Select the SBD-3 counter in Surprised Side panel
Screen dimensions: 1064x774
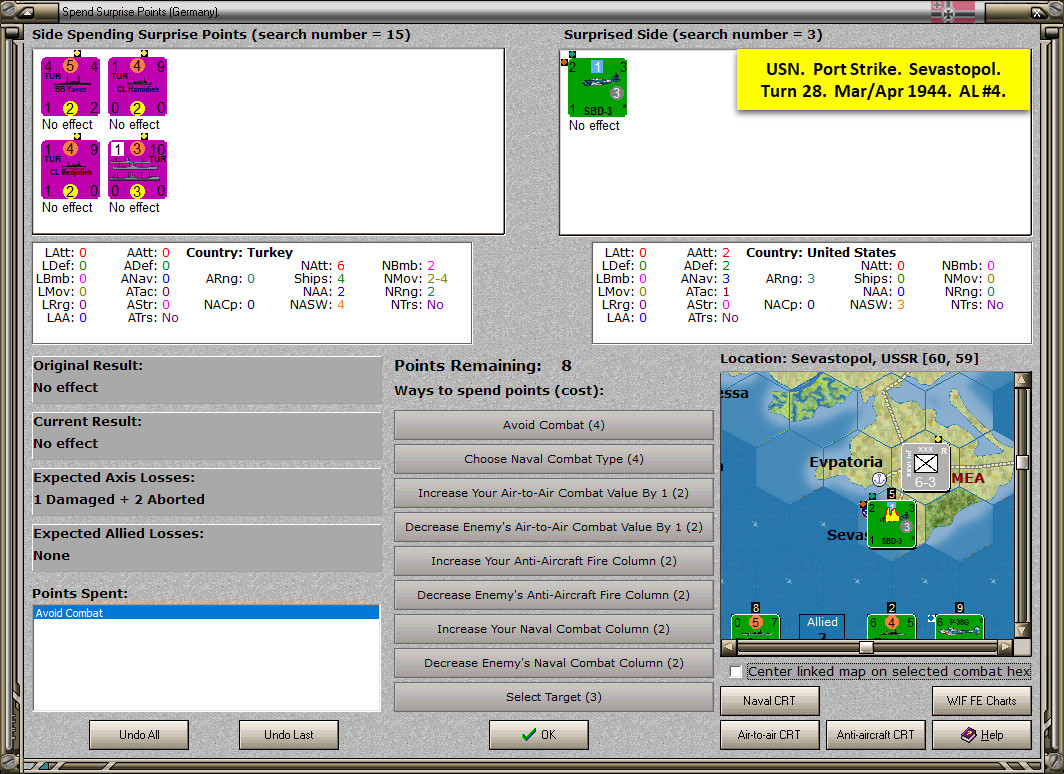click(597, 88)
